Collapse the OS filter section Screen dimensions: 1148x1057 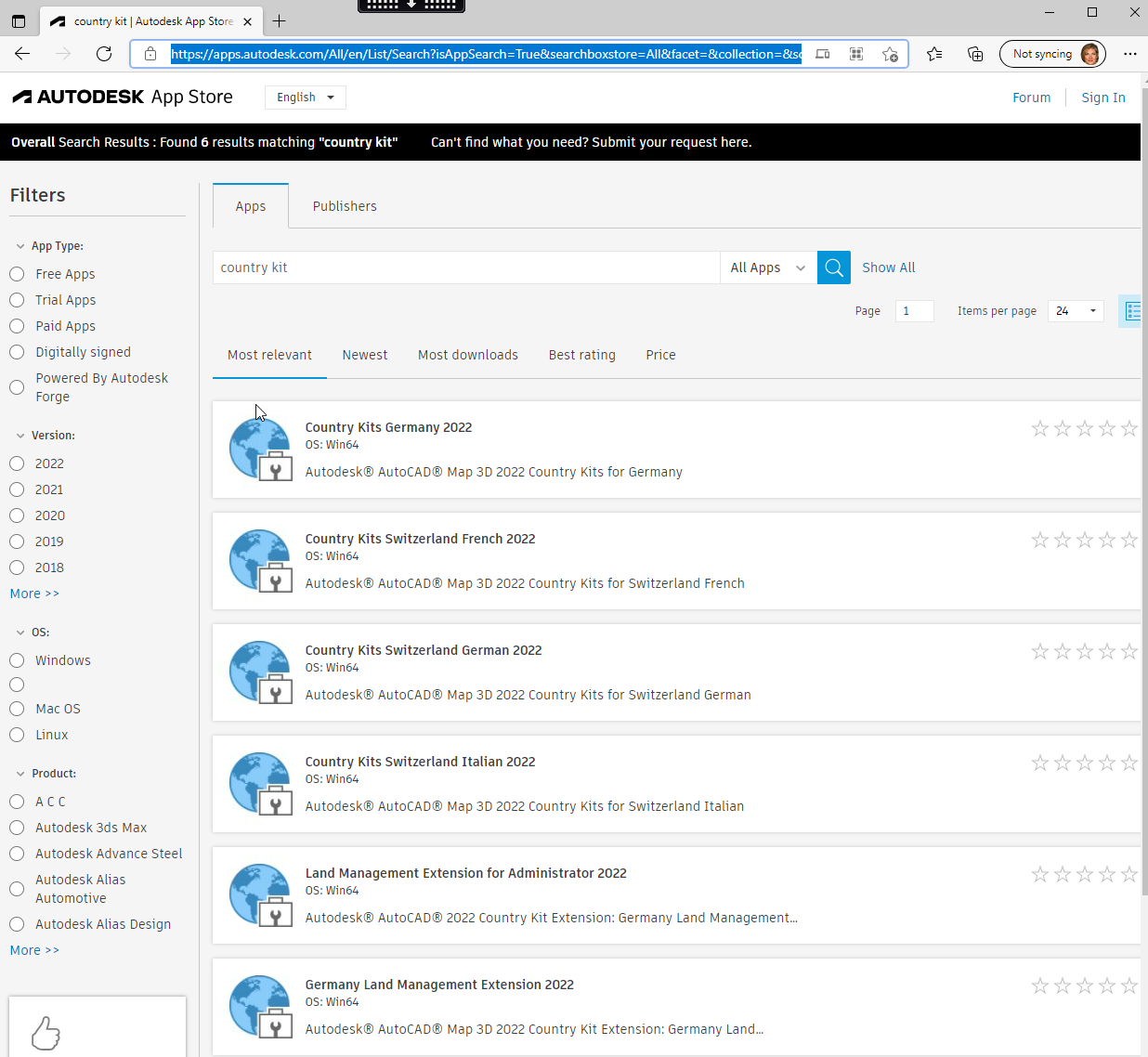(x=20, y=633)
